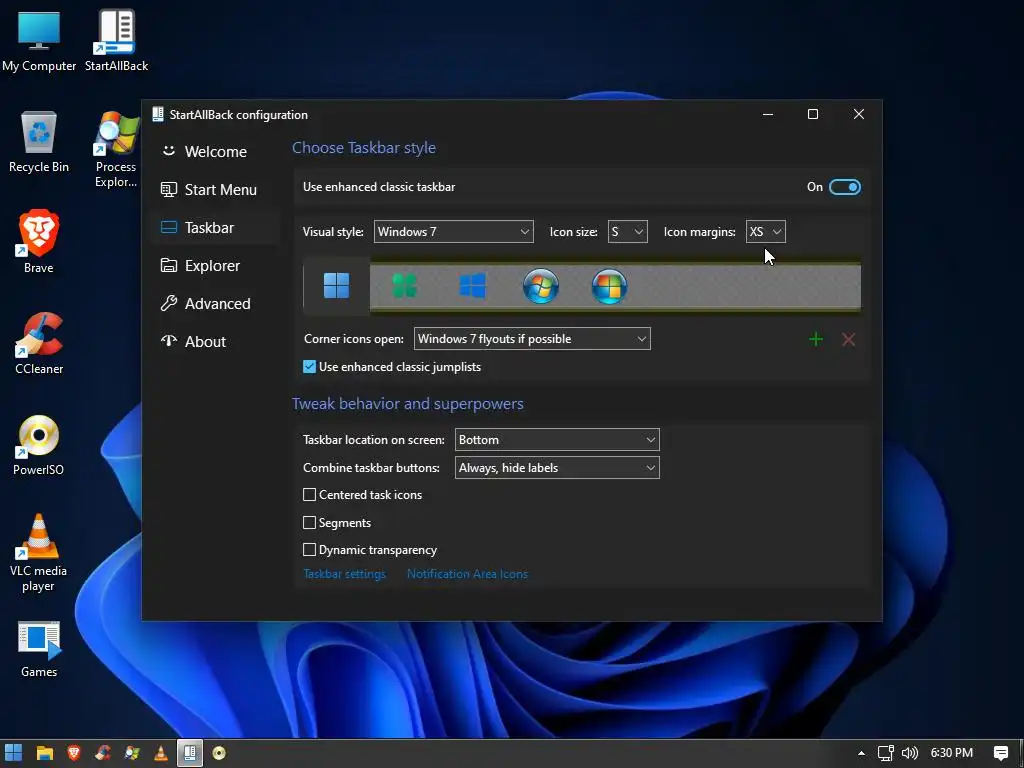Choose the green clover start button icon

(404, 286)
